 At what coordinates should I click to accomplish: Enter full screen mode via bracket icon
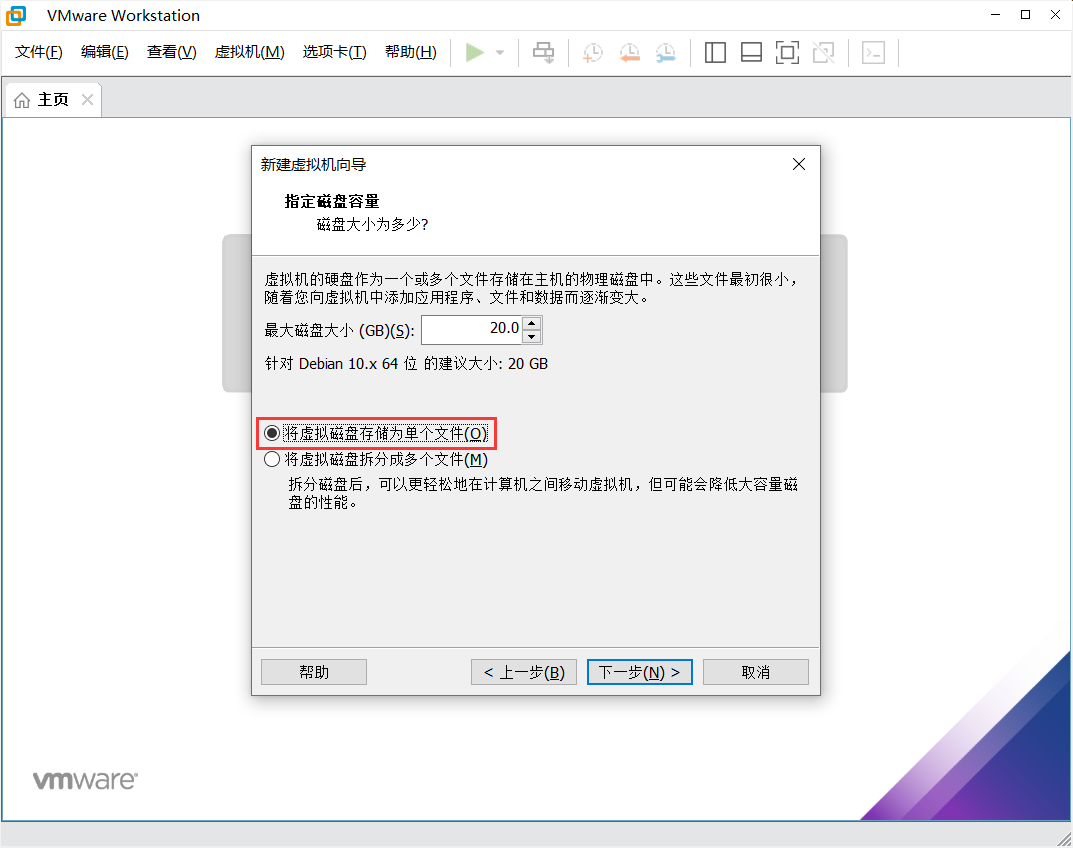coord(787,52)
